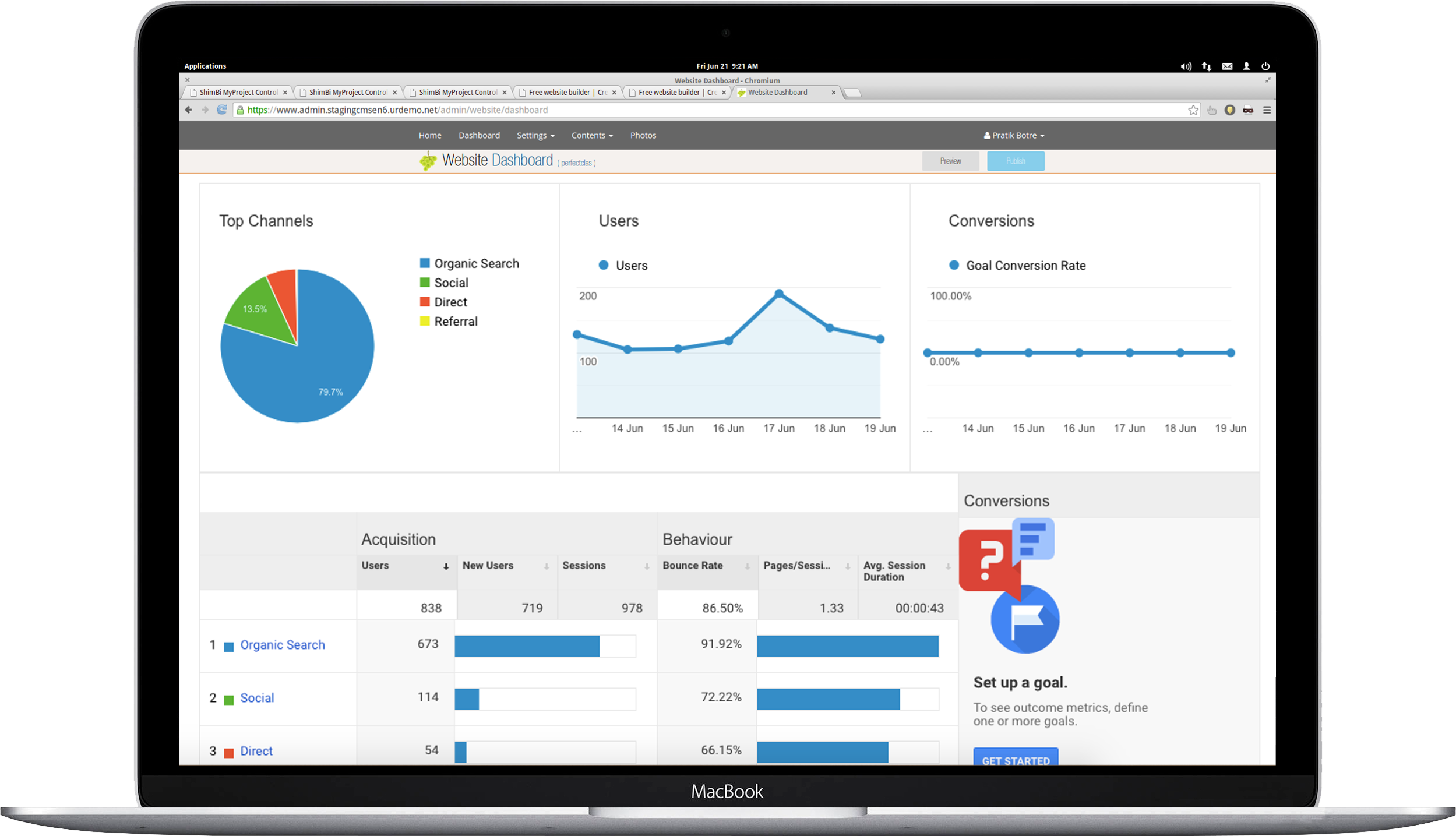Reload the page with refresh icon
Viewport: 1456px width, 836px height.
[x=222, y=110]
